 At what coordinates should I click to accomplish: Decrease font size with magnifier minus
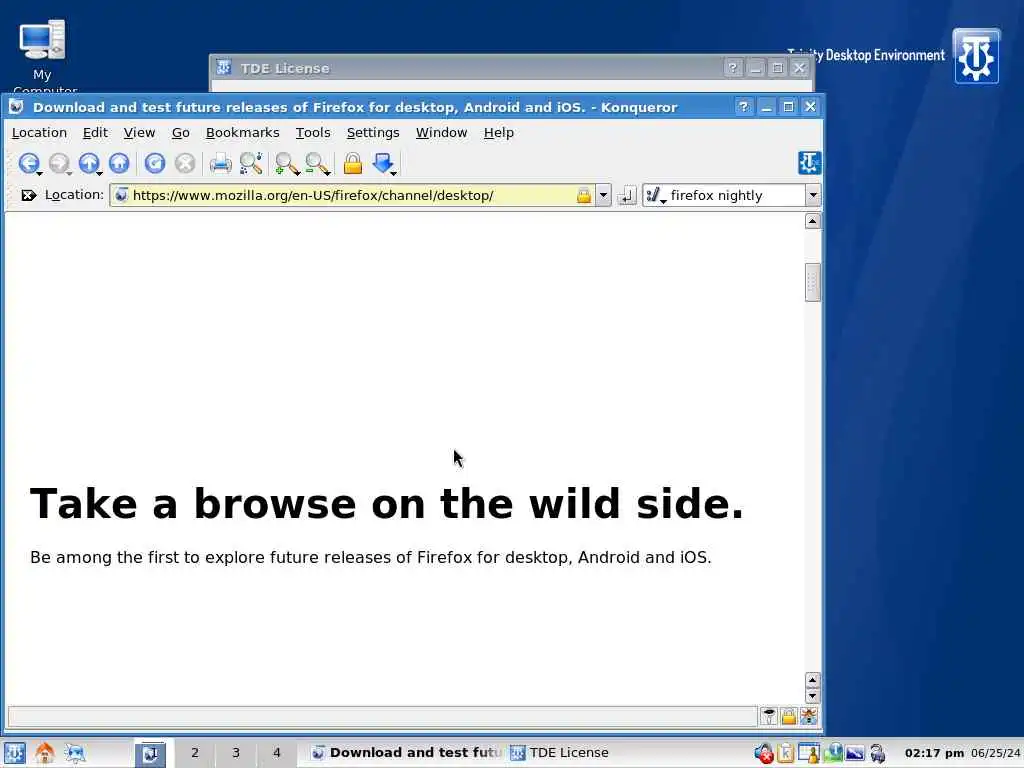point(316,163)
